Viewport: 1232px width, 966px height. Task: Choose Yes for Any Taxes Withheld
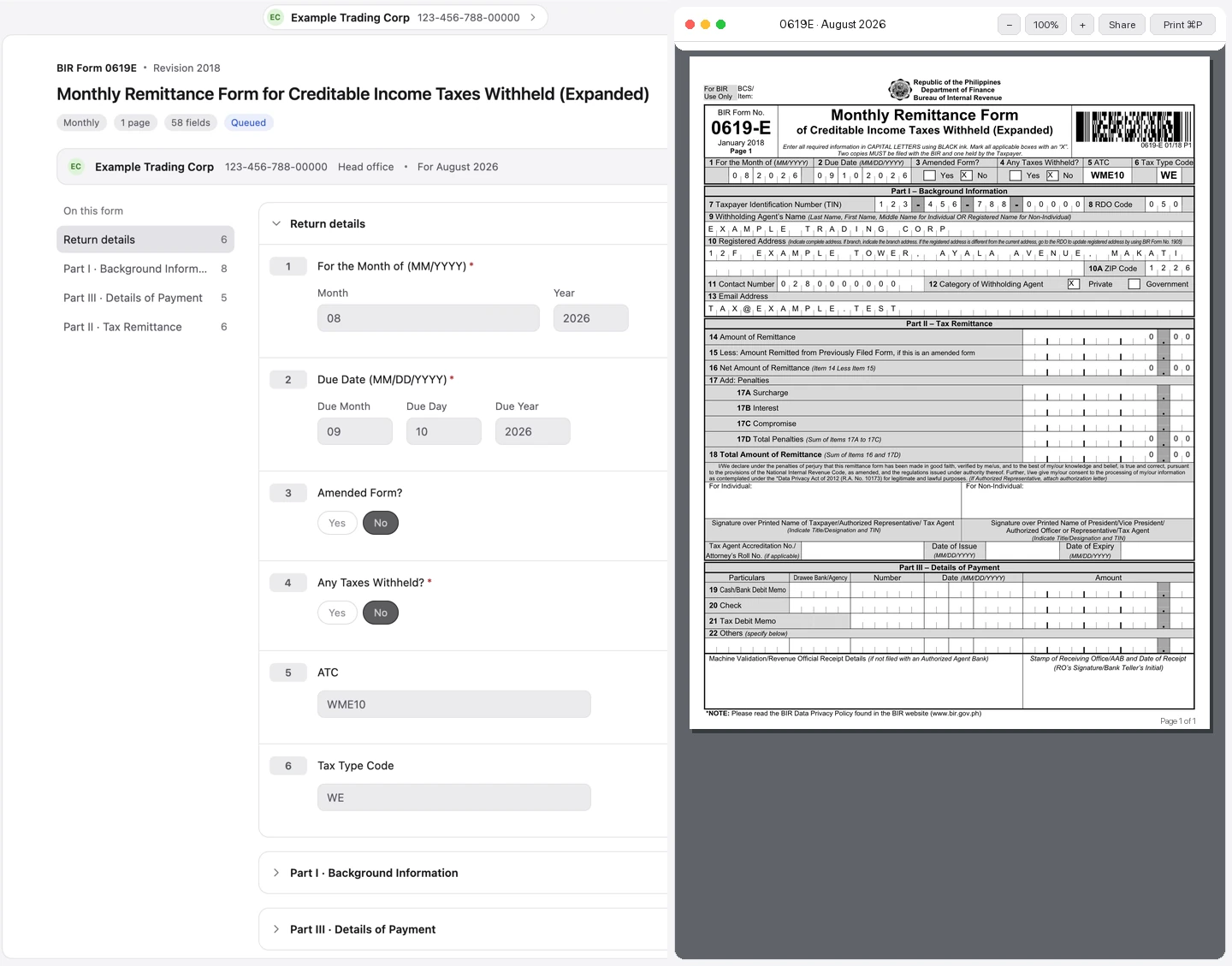click(x=337, y=613)
